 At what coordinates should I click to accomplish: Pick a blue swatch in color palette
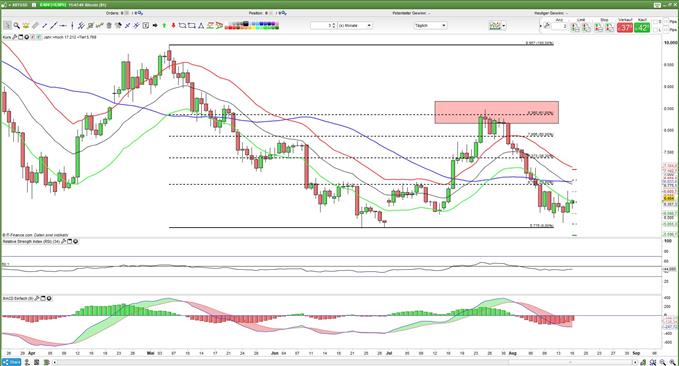tap(260, 24)
